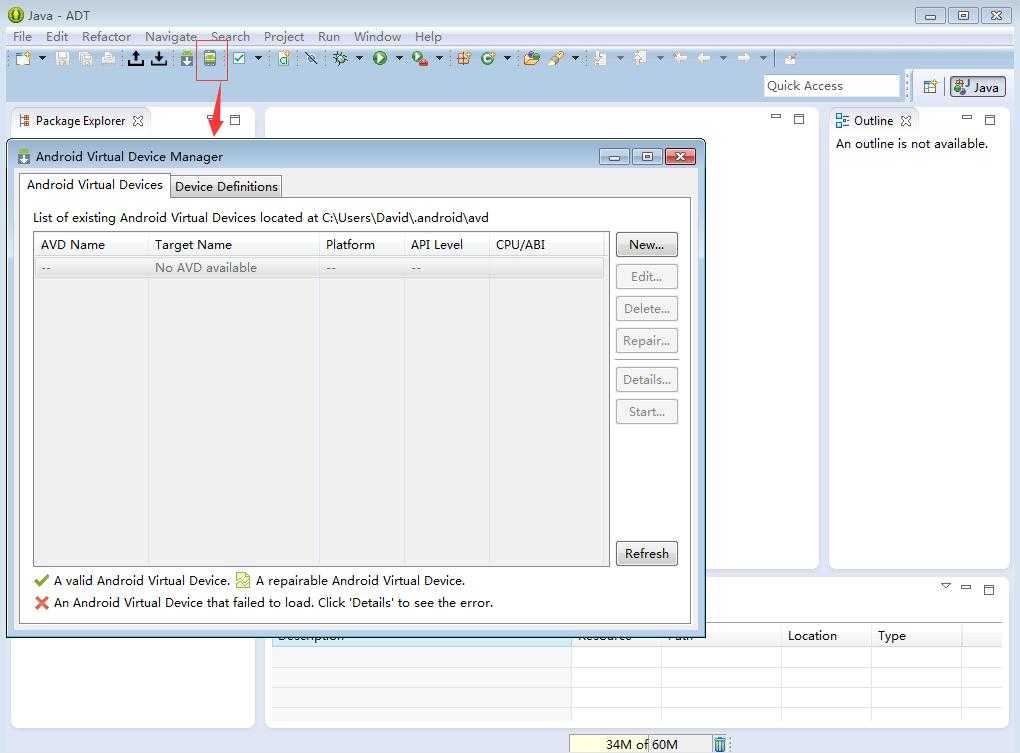1020x753 pixels.
Task: Maximize the editor area panel
Action: point(799,119)
